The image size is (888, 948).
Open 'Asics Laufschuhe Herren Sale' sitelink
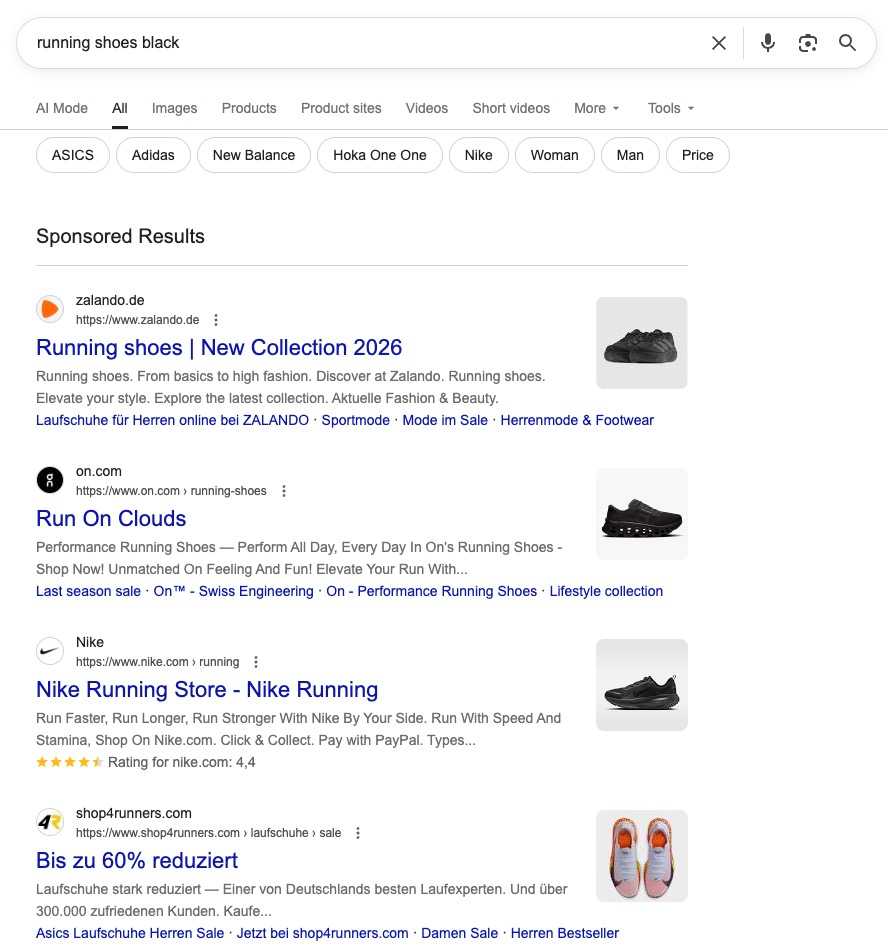(130, 933)
